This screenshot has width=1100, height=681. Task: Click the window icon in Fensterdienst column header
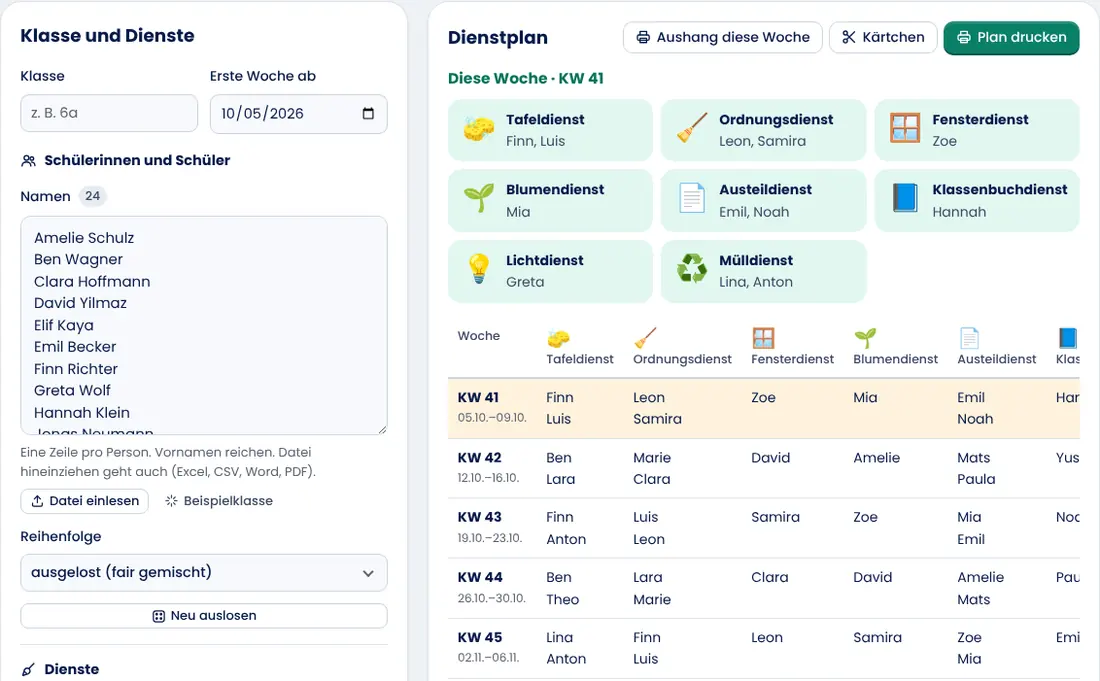pos(763,338)
